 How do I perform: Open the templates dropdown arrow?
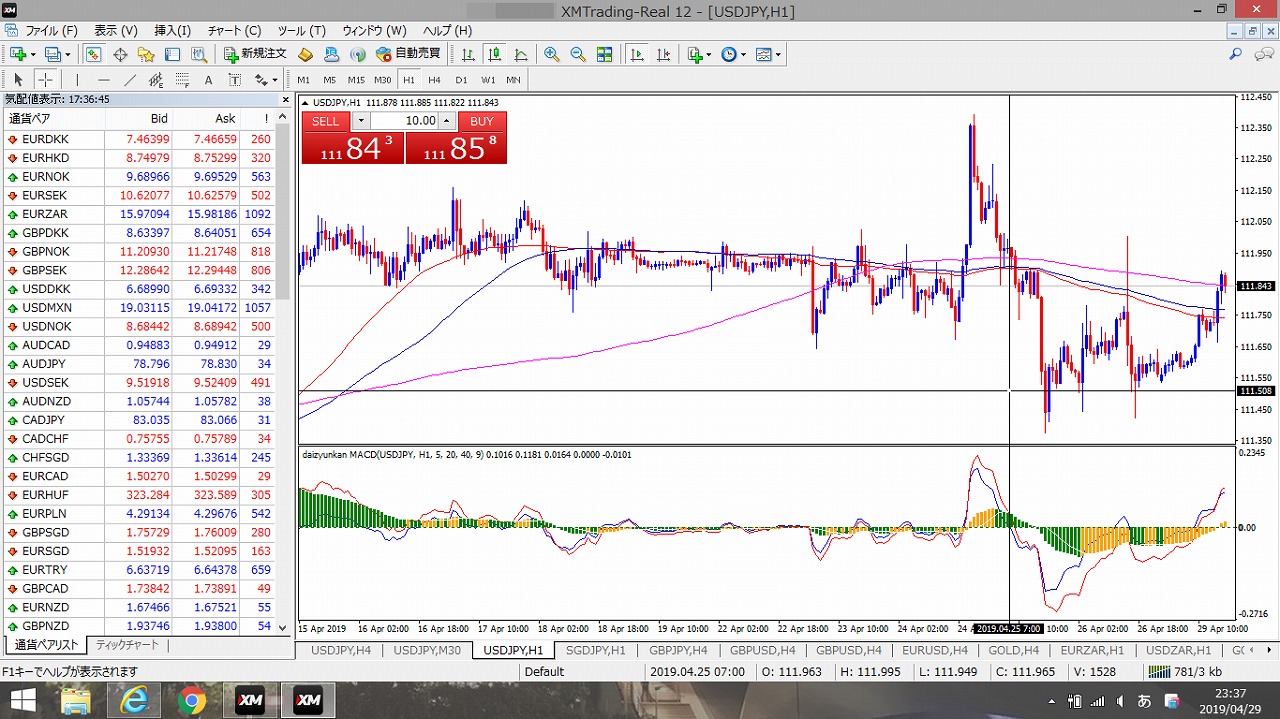778,54
